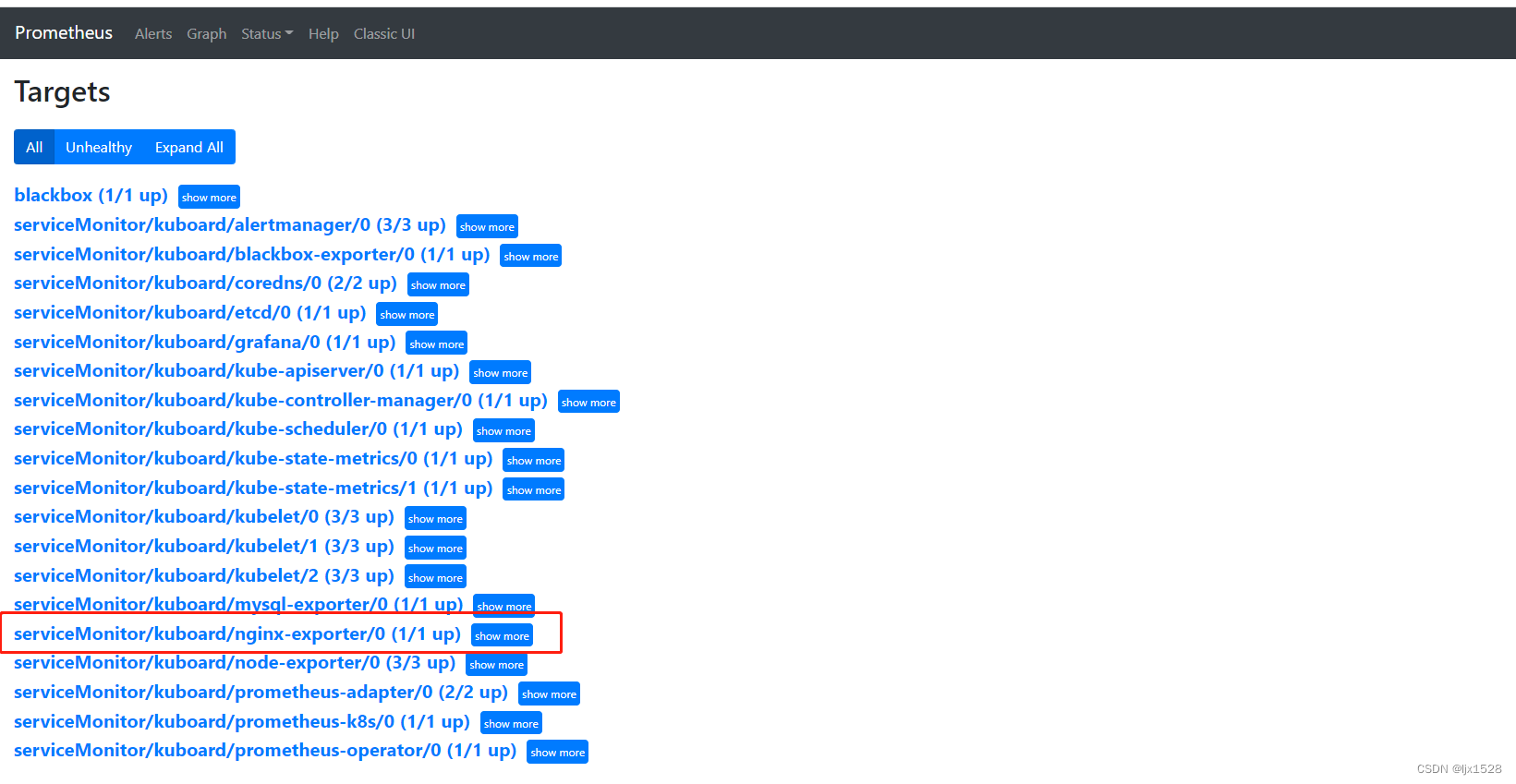Show more for kube-state-metrics/0

[x=534, y=460]
